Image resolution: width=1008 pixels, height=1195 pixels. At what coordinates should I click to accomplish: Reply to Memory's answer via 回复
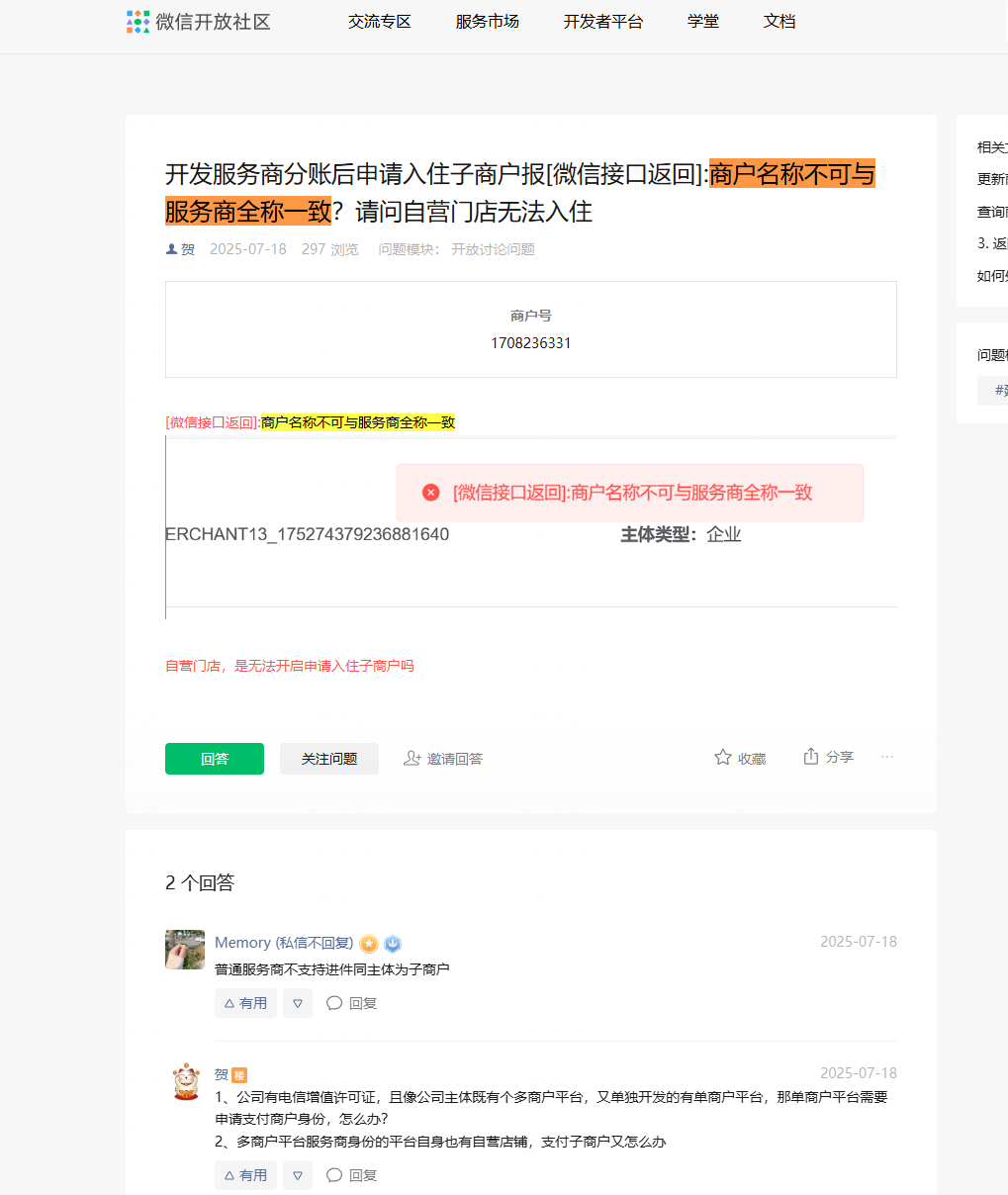352,1003
